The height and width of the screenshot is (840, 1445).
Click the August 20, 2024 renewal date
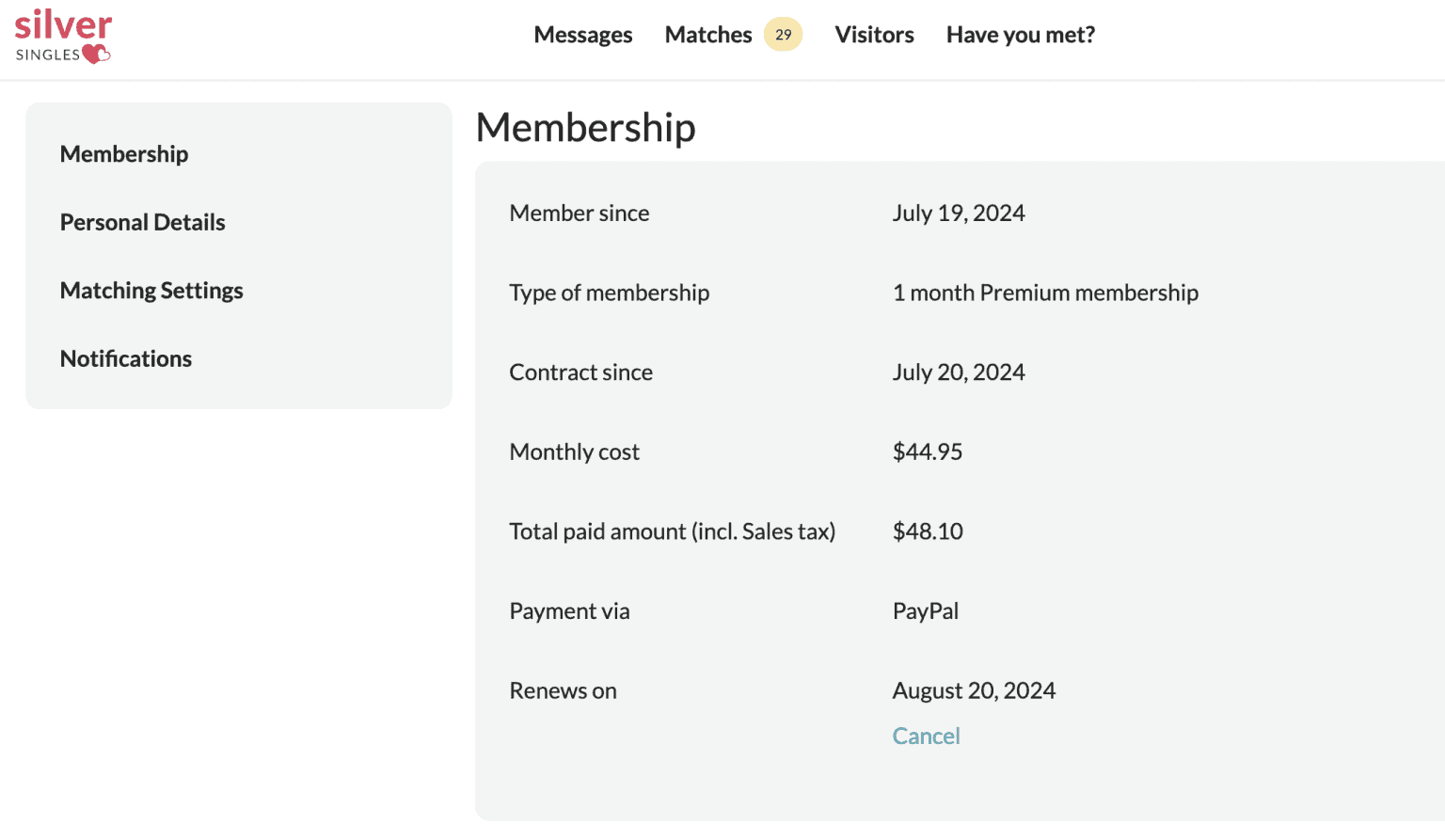(x=974, y=690)
